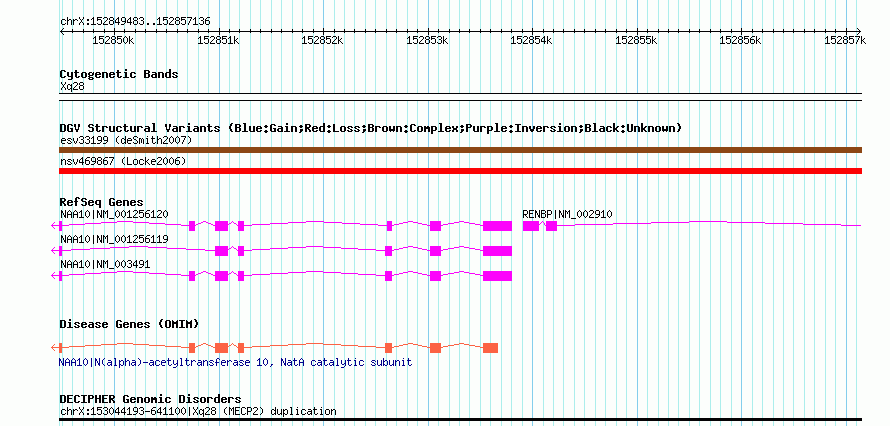Click the 152856k ruler label
890x426 pixels.
coord(741,40)
